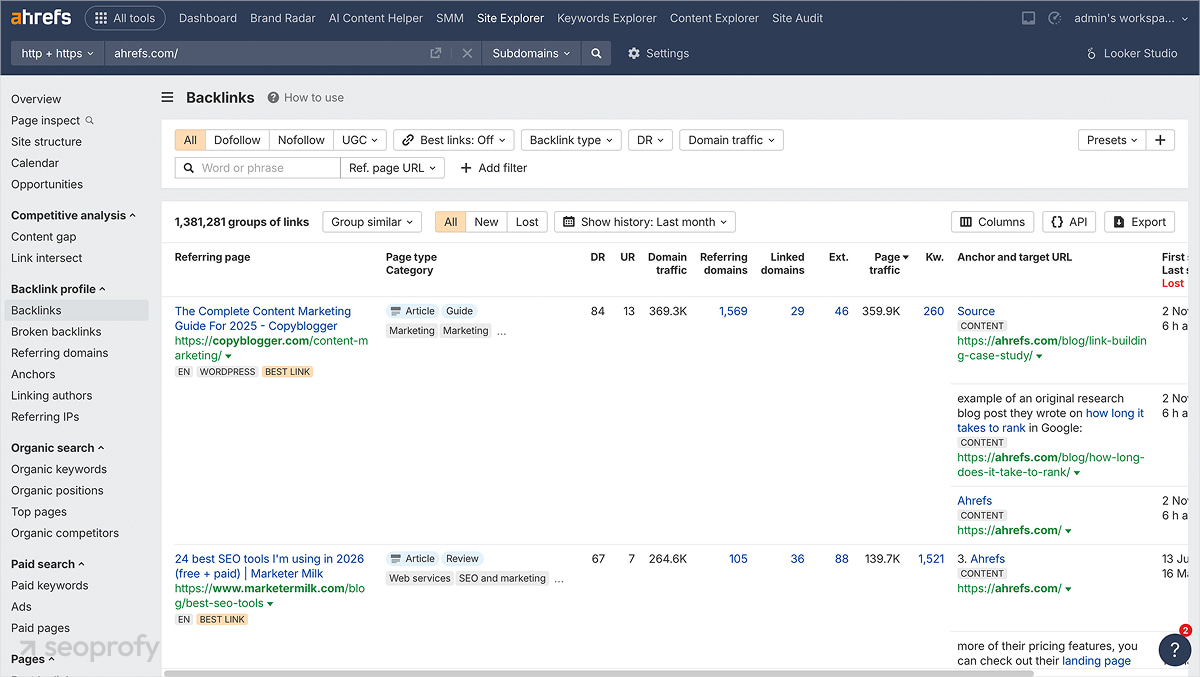The width and height of the screenshot is (1200, 677).
Task: Enable the Best links filter
Action: 453,139
